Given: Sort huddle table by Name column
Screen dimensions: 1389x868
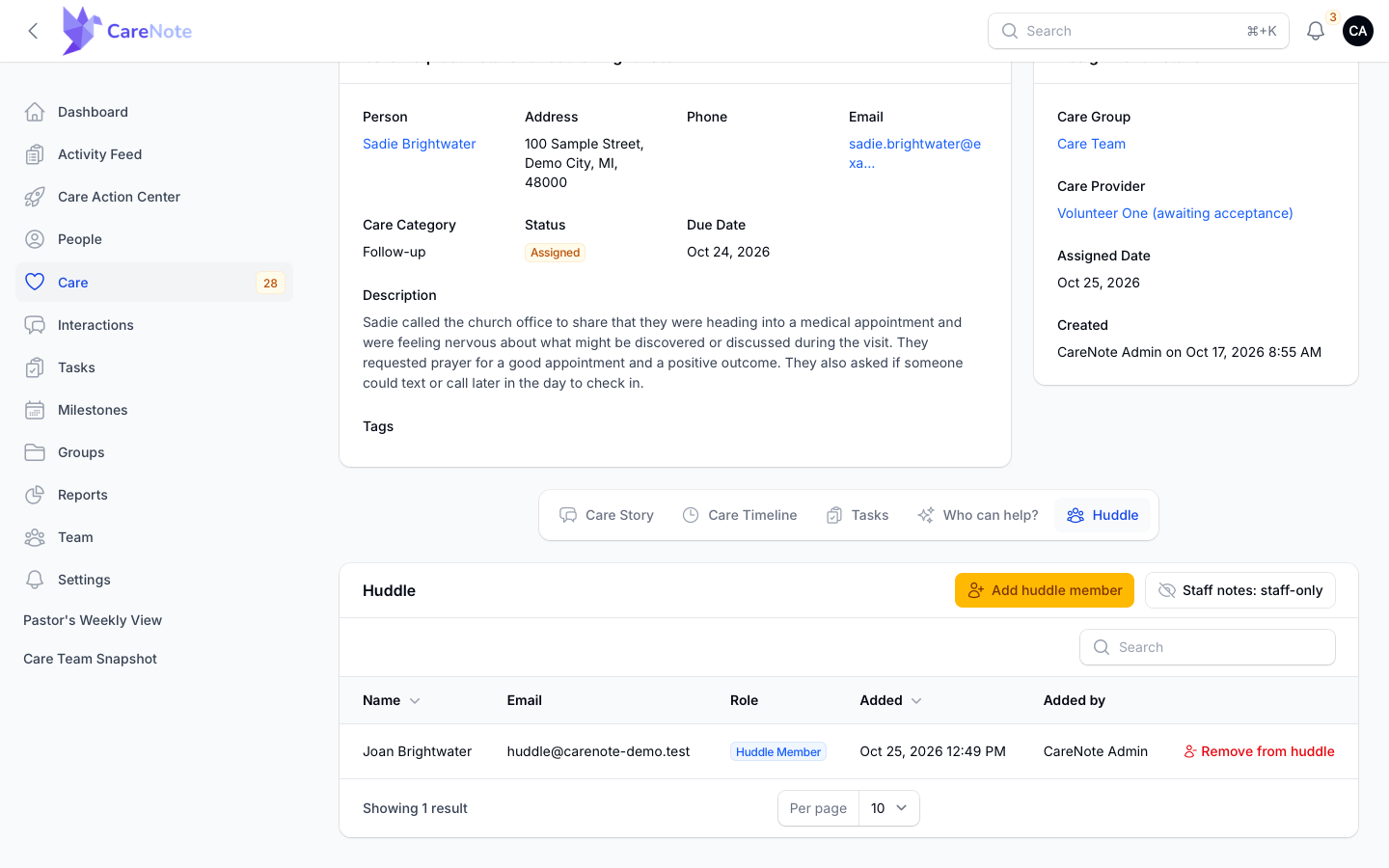Looking at the screenshot, I should (392, 700).
